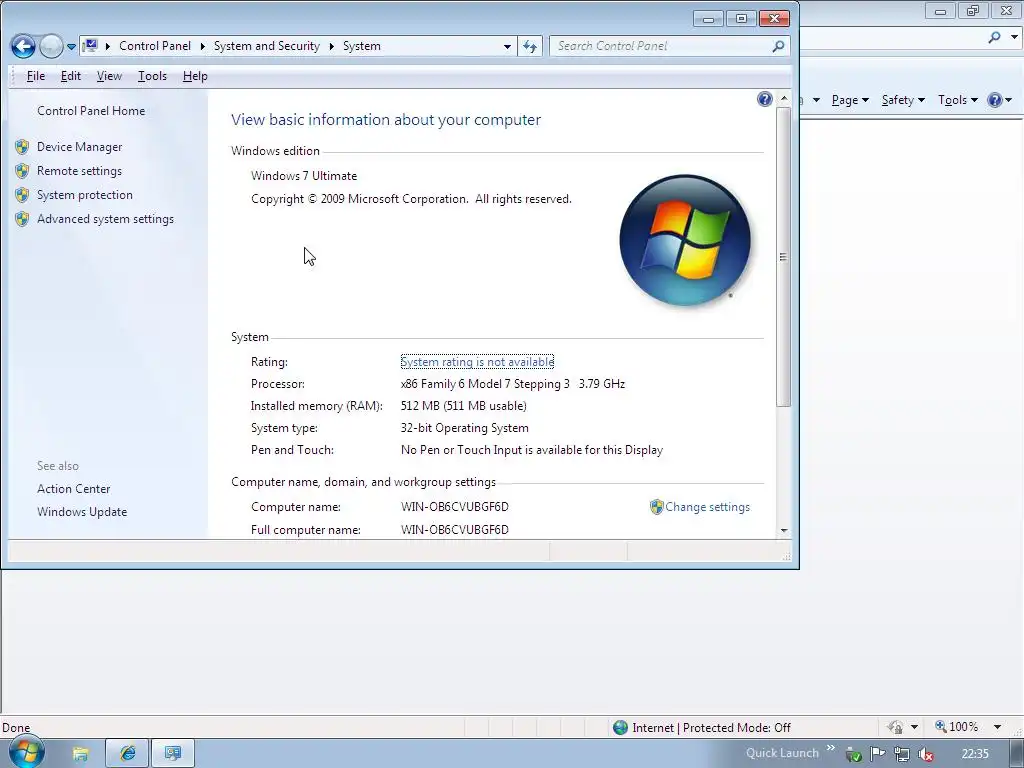Viewport: 1024px width, 768px height.
Task: Open the Help menu
Action: pos(195,76)
